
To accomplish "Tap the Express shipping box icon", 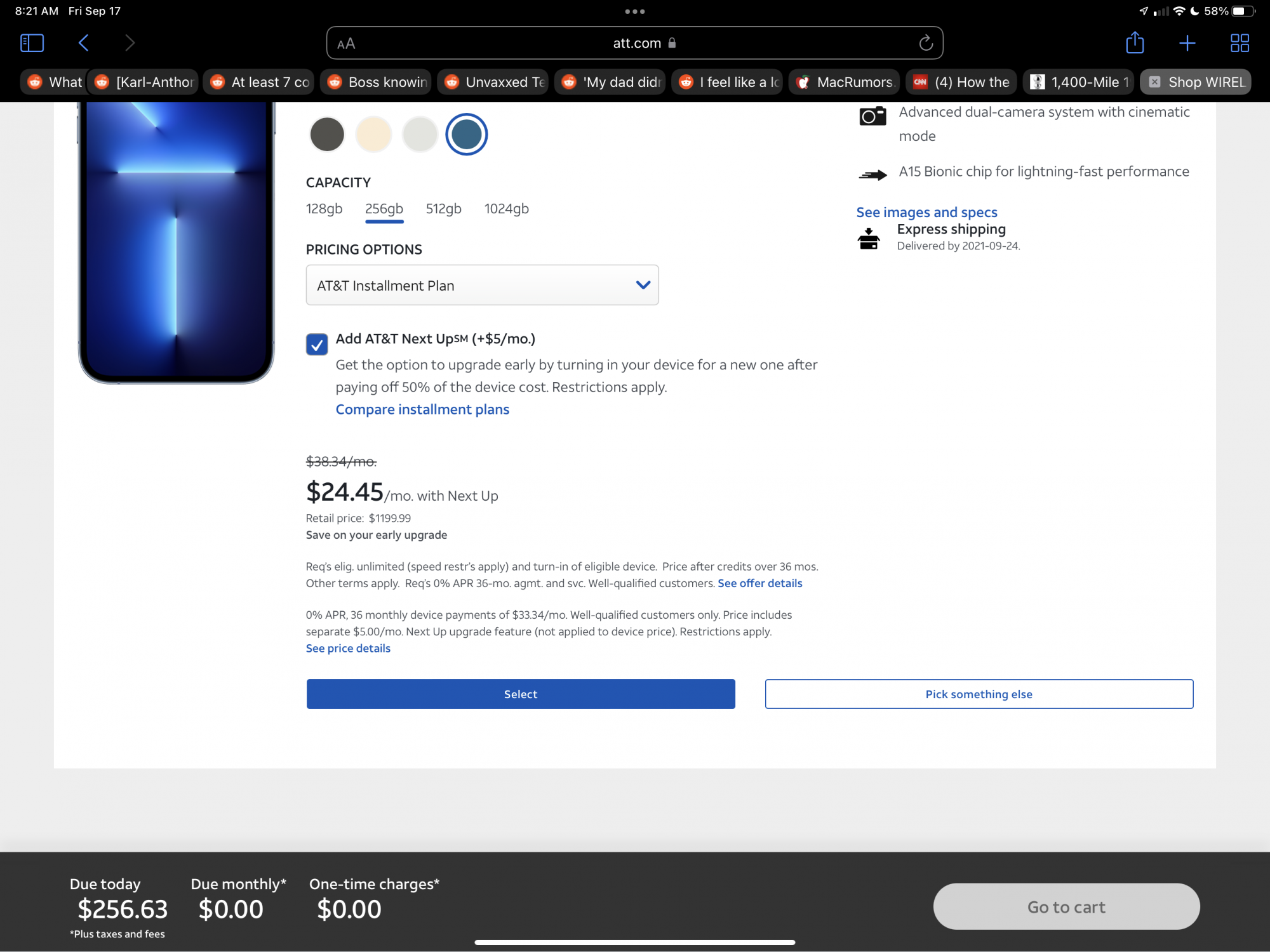I will coord(869,239).
